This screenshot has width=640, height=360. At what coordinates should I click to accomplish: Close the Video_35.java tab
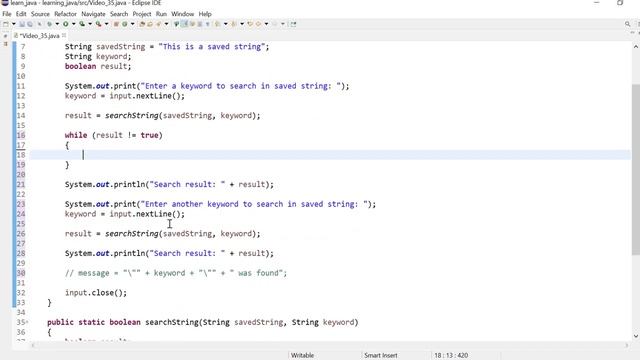click(x=64, y=36)
